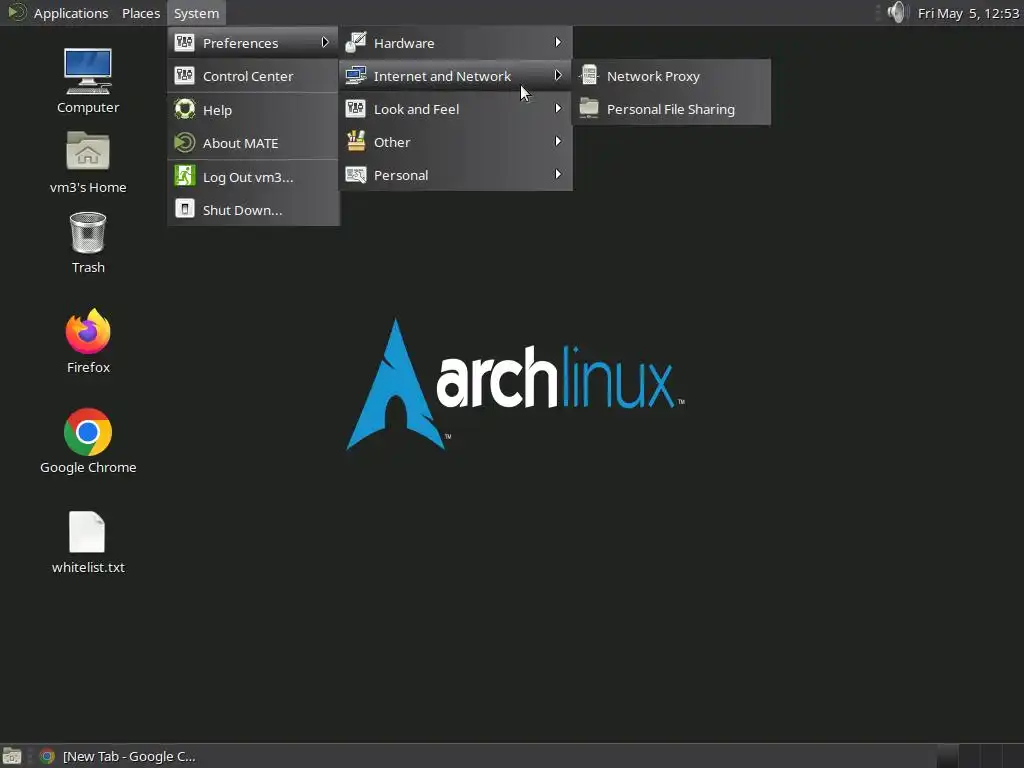The width and height of the screenshot is (1024, 768).
Task: Click the Personal category icon
Action: click(x=355, y=175)
